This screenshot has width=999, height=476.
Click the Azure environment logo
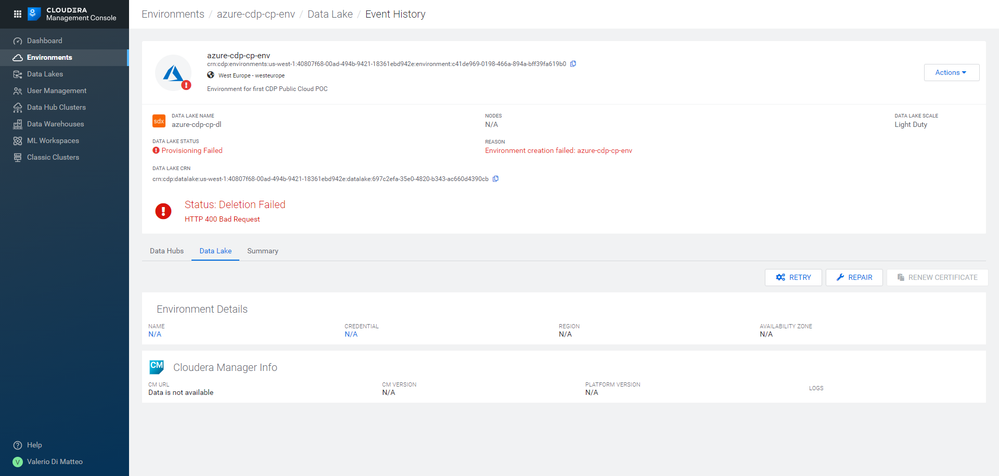tap(173, 73)
